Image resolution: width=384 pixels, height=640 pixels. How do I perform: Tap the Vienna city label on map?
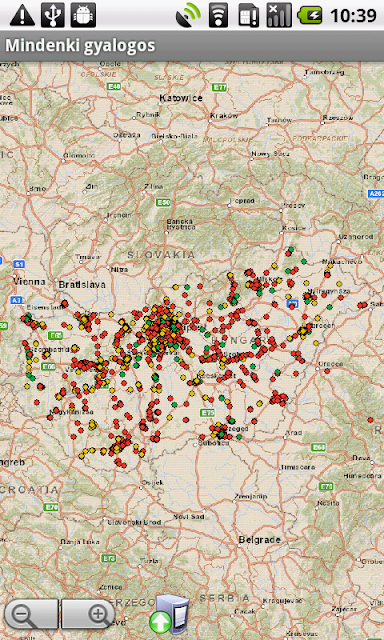29,282
